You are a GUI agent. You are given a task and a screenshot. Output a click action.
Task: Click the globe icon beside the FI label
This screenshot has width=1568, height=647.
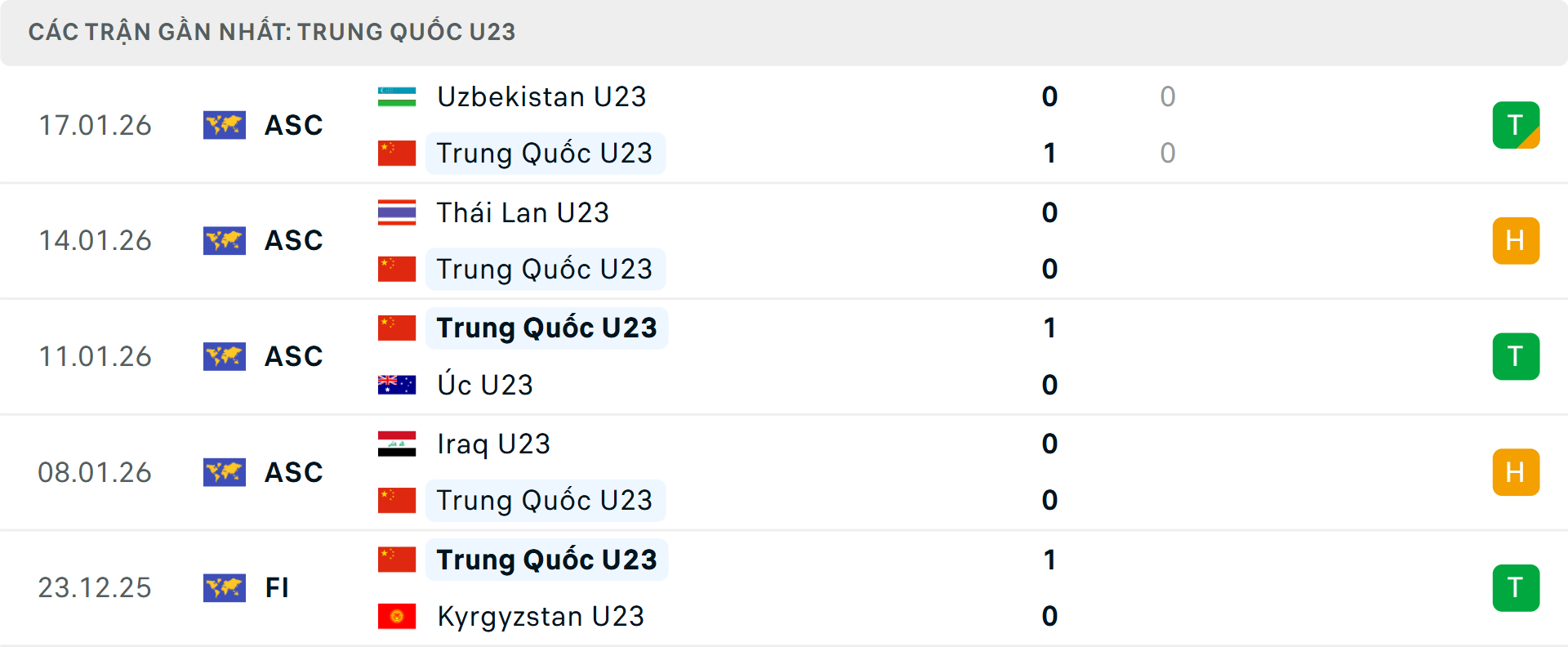(225, 588)
